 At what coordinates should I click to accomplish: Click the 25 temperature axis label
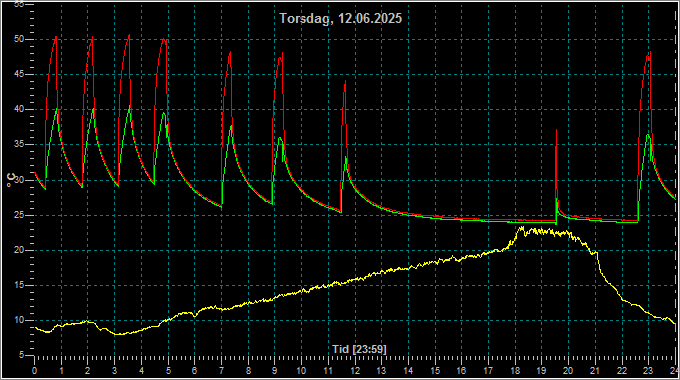(x=18, y=215)
